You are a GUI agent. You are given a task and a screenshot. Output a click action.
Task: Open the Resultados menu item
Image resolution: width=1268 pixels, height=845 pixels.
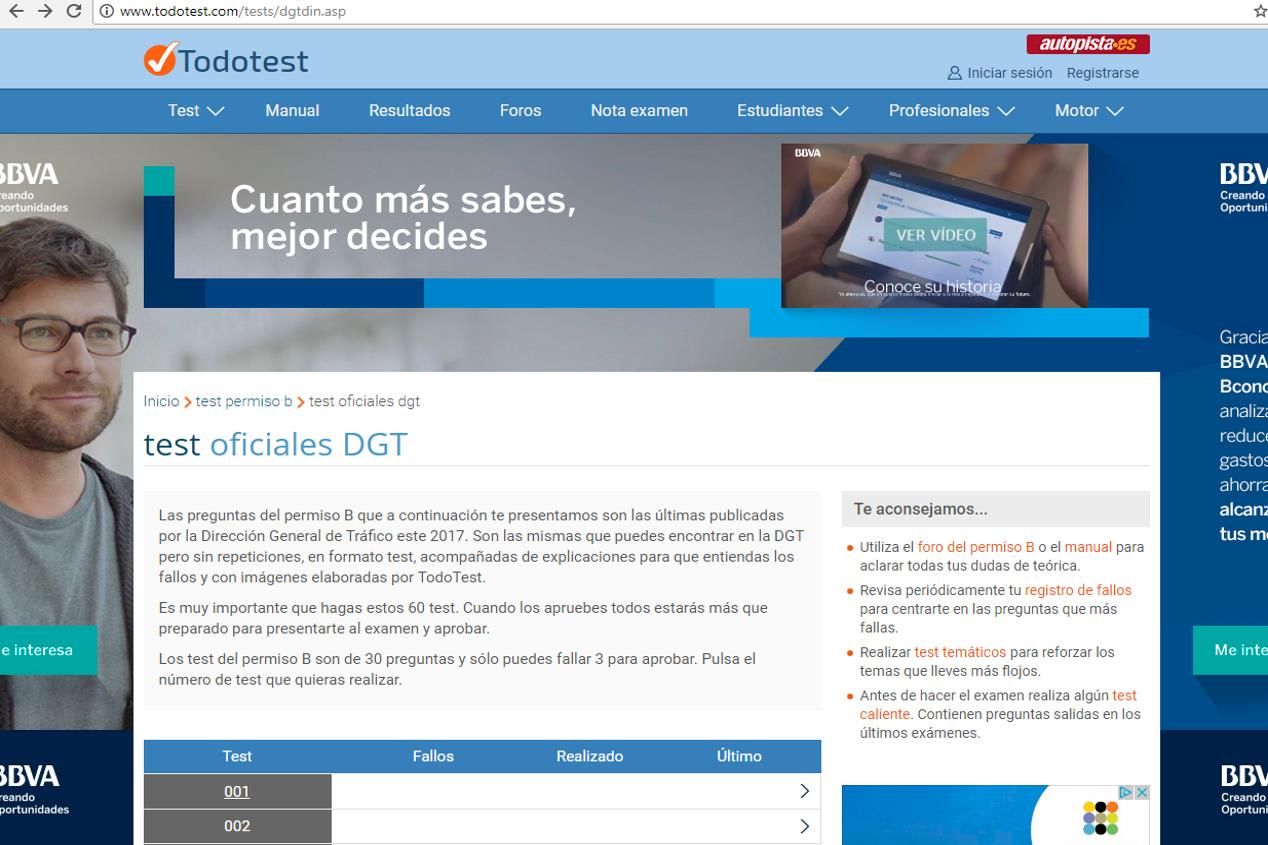(409, 111)
